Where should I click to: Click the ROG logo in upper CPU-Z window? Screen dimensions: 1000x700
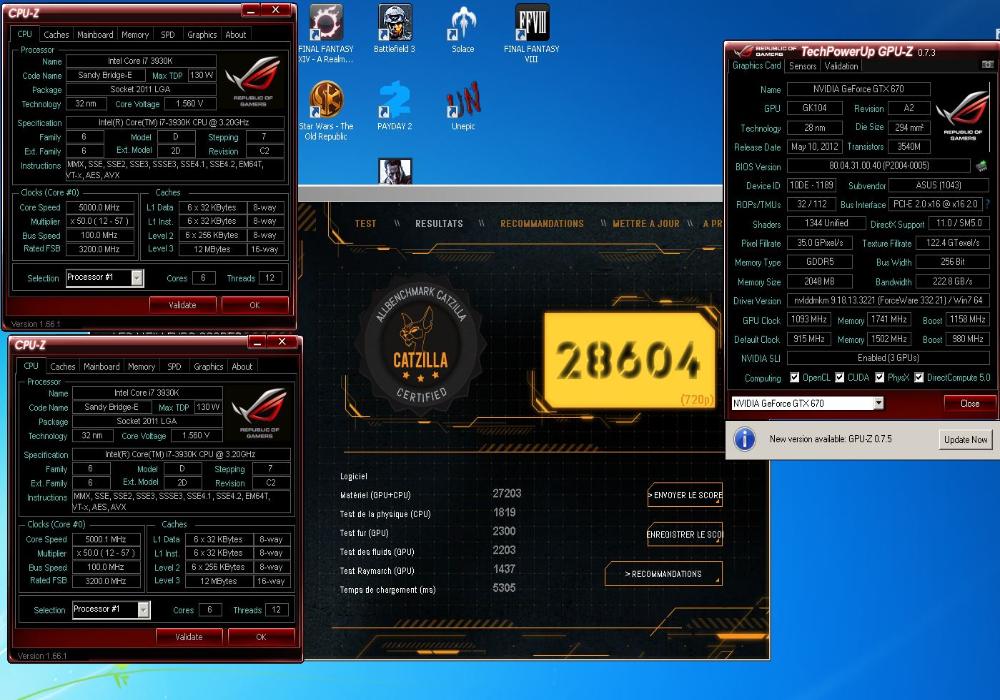pos(253,81)
